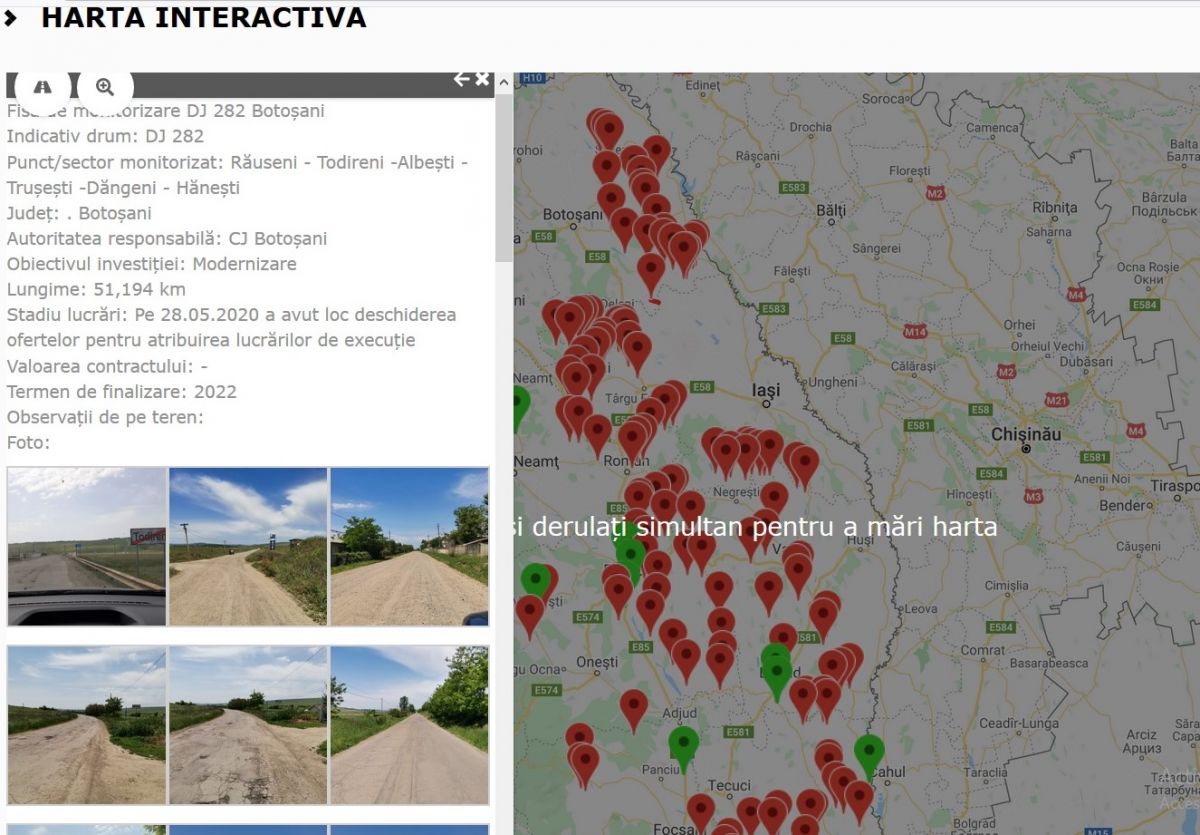Click the scroll-up arrow of info panel

504,81
